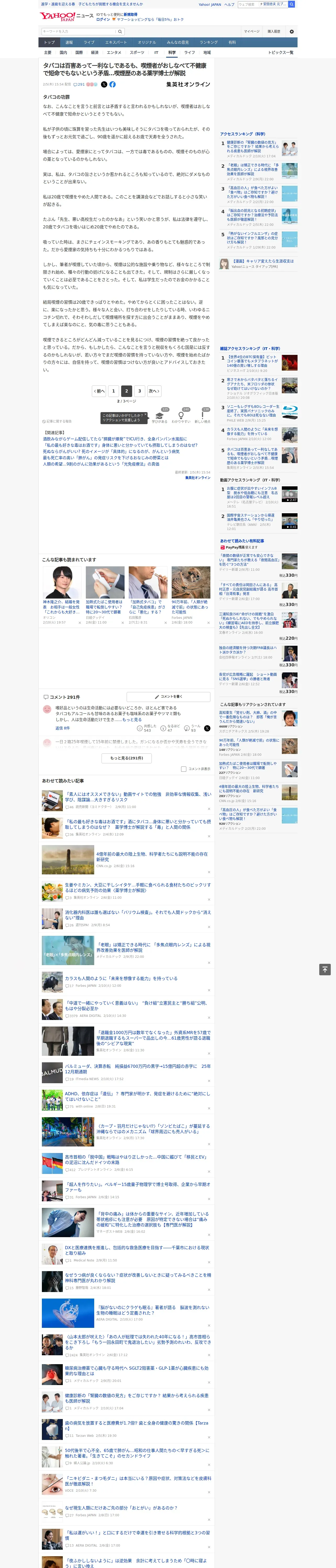Screen dimensions: 336x1568
Task: Dismiss the 90万年前 recommended article card
Action: click(209, 623)
